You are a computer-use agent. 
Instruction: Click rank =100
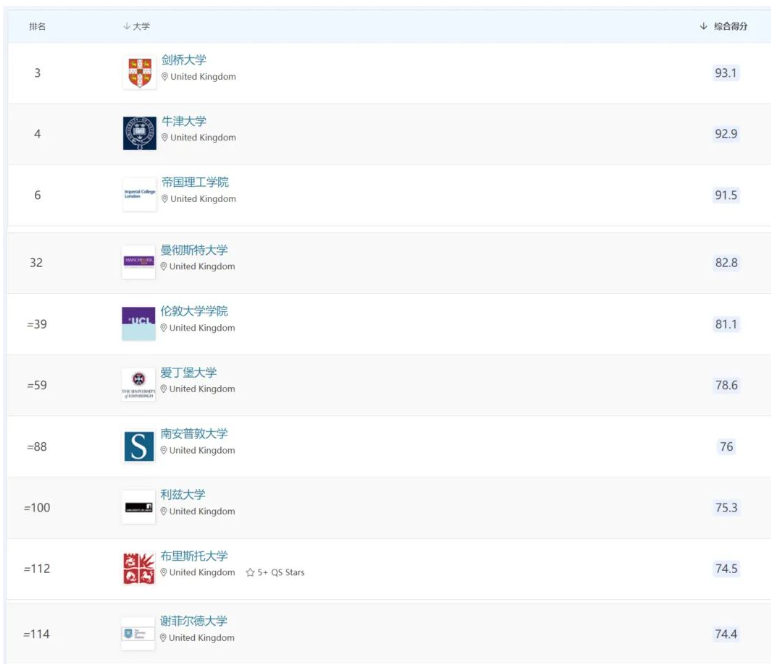click(37, 508)
